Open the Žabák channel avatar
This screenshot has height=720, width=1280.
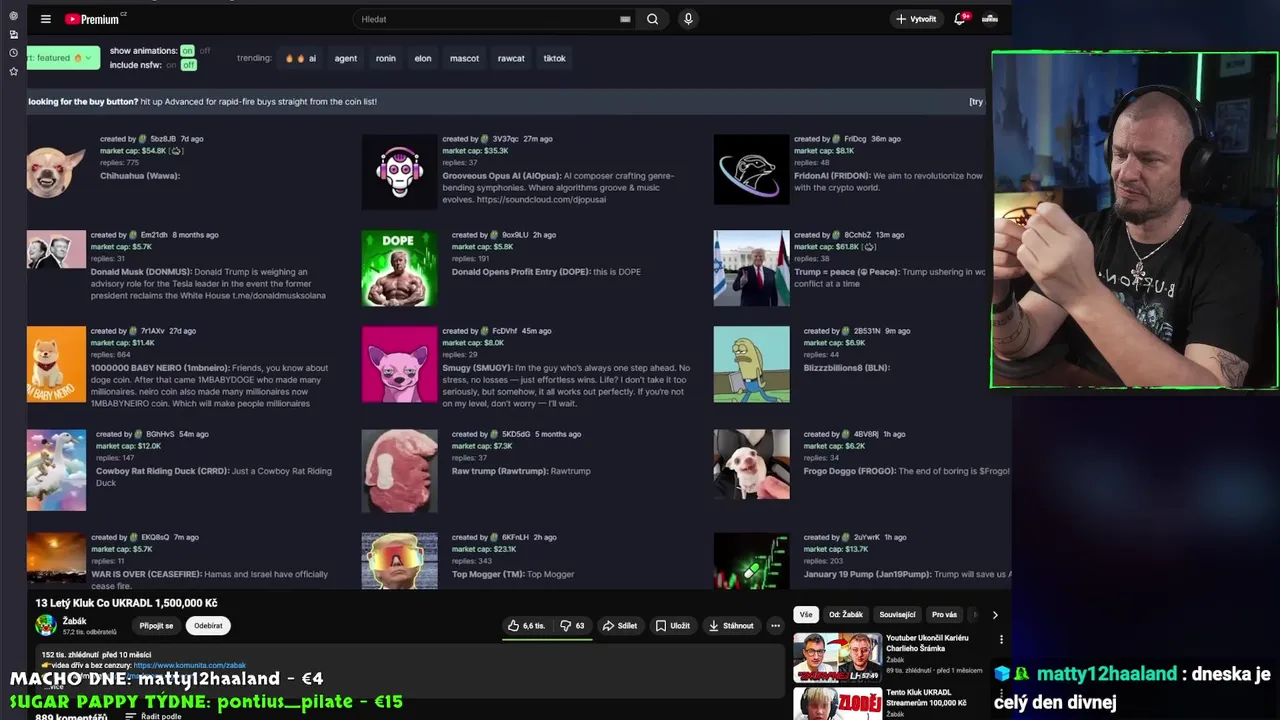(46, 625)
